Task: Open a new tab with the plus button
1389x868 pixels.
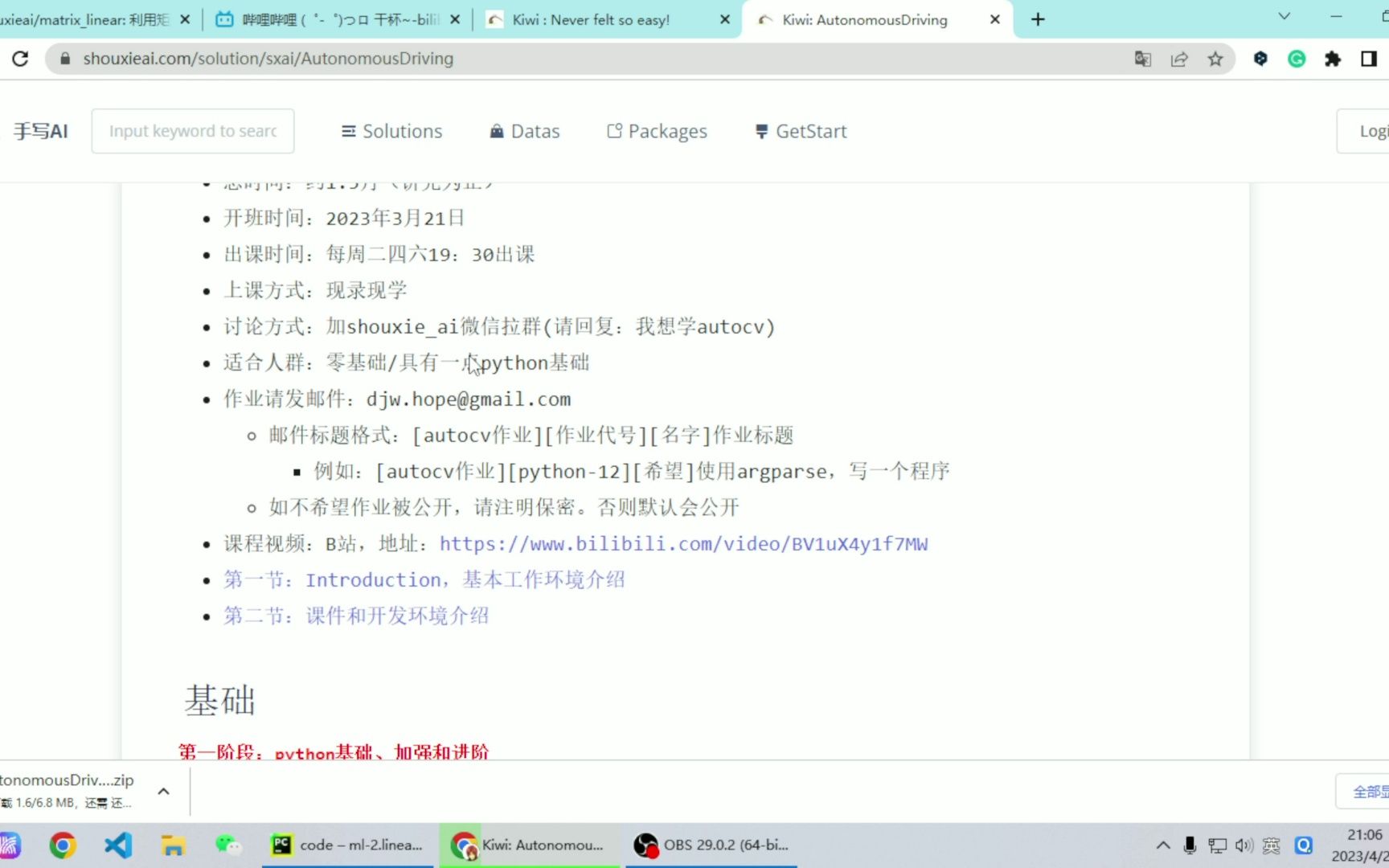Action: [x=1038, y=19]
